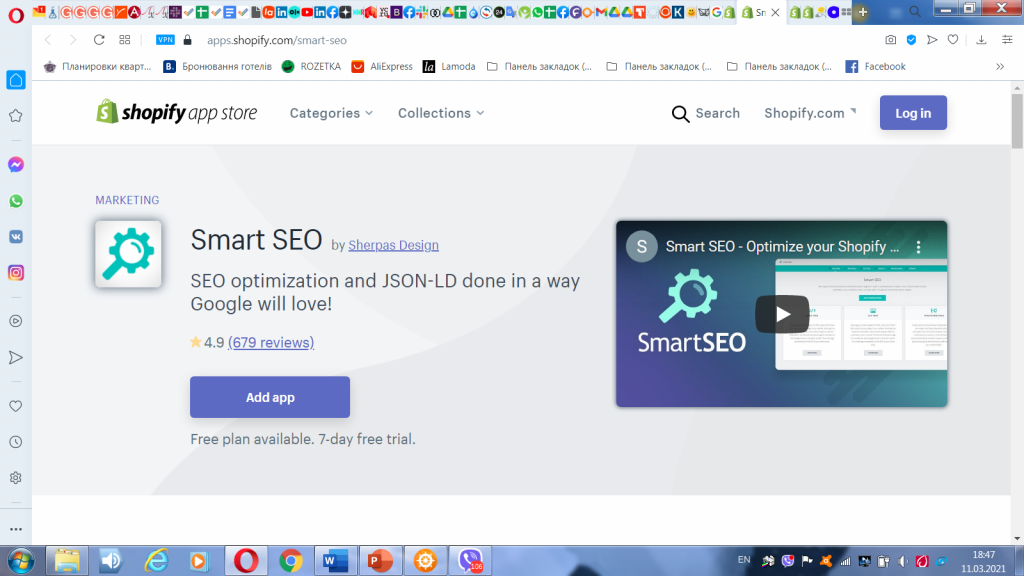This screenshot has width=1024, height=576.
Task: Open the Downloads panel
Action: click(981, 40)
